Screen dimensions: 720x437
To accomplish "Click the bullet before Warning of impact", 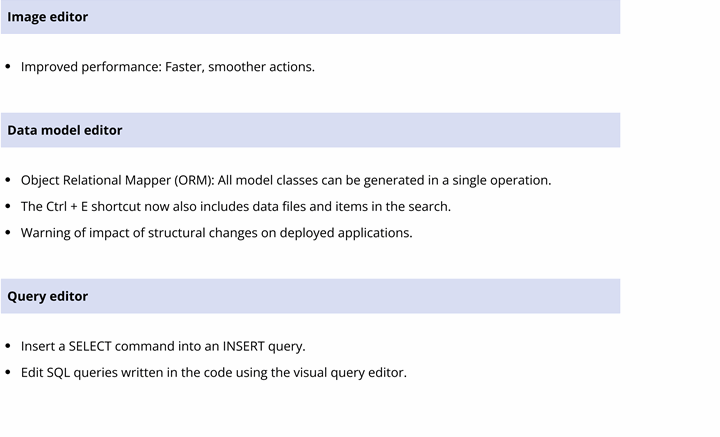I will coord(8,233).
